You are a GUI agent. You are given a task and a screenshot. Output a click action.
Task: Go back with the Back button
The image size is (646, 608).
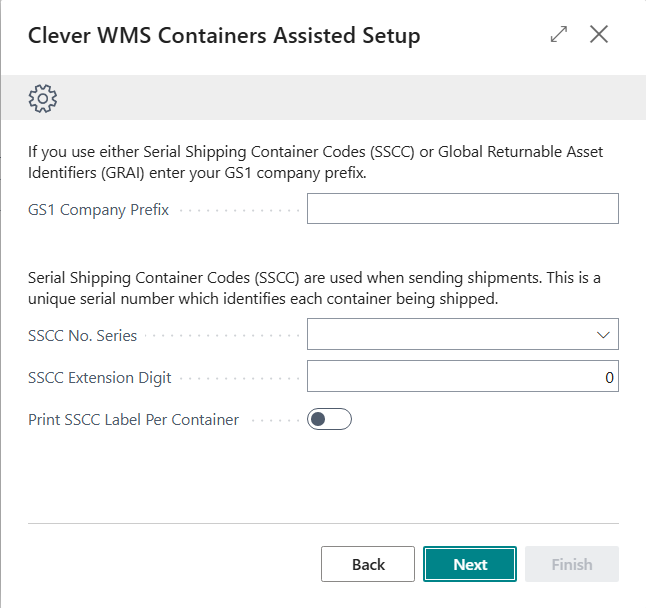(367, 564)
